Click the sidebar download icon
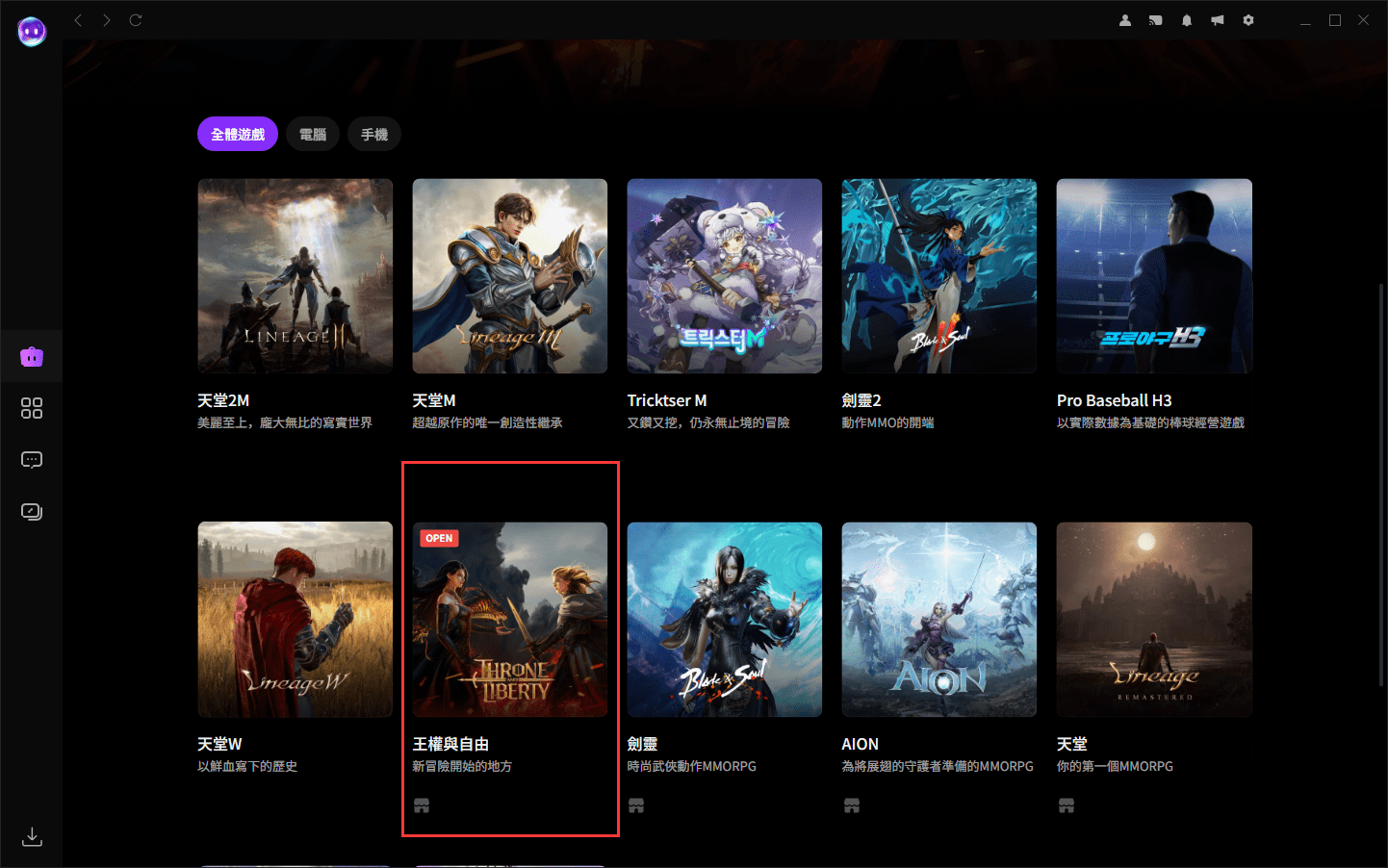Screen dimensions: 1388x868 click(x=32, y=836)
